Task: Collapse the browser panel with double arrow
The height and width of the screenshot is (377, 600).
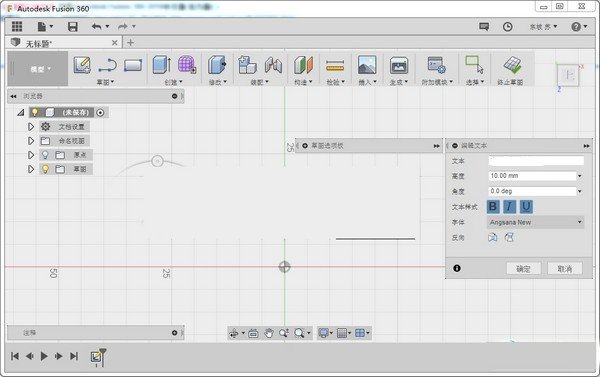Action: click(x=13, y=96)
